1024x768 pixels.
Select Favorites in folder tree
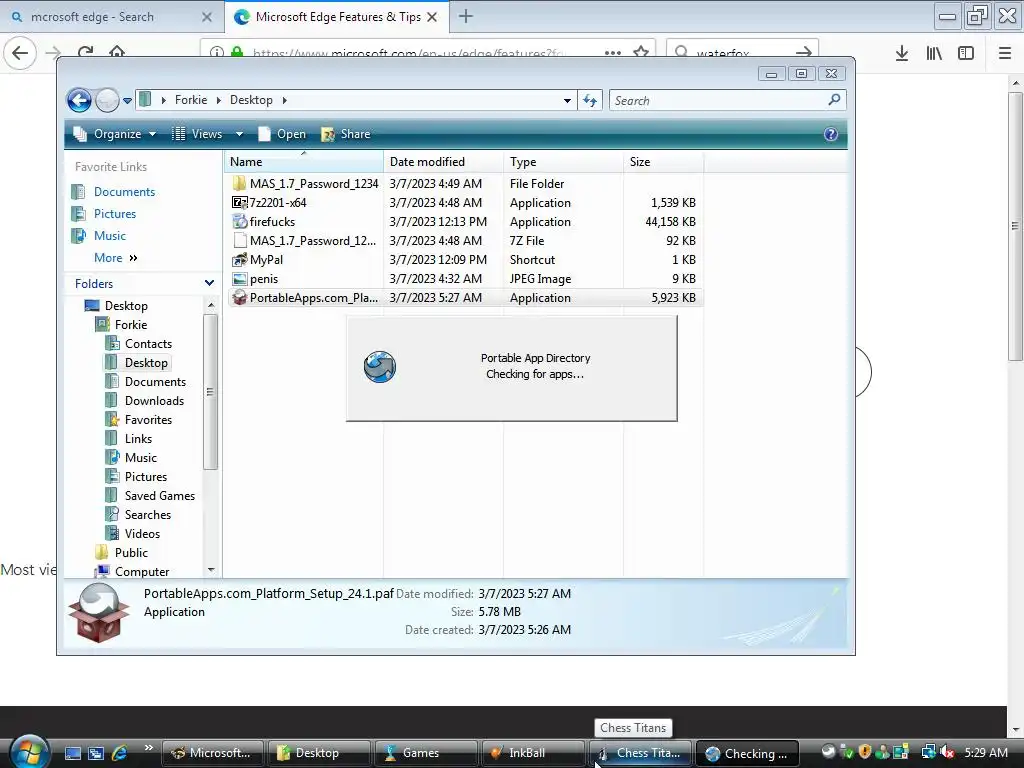pyautogui.click(x=148, y=419)
